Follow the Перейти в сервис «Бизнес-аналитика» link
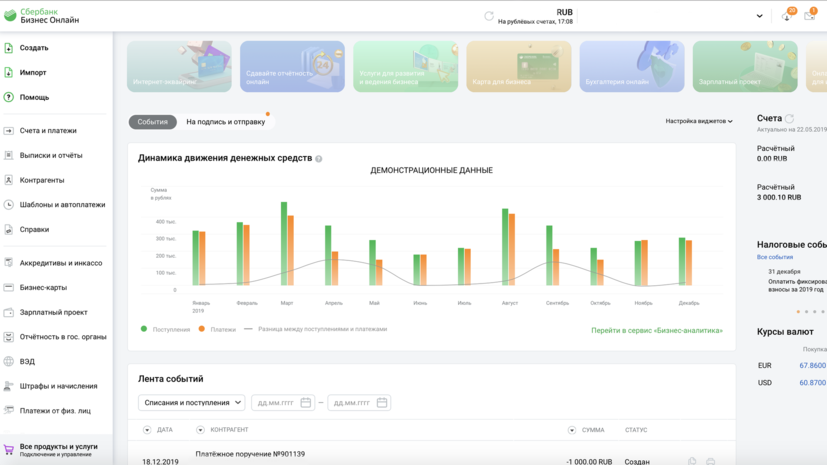 coord(656,330)
